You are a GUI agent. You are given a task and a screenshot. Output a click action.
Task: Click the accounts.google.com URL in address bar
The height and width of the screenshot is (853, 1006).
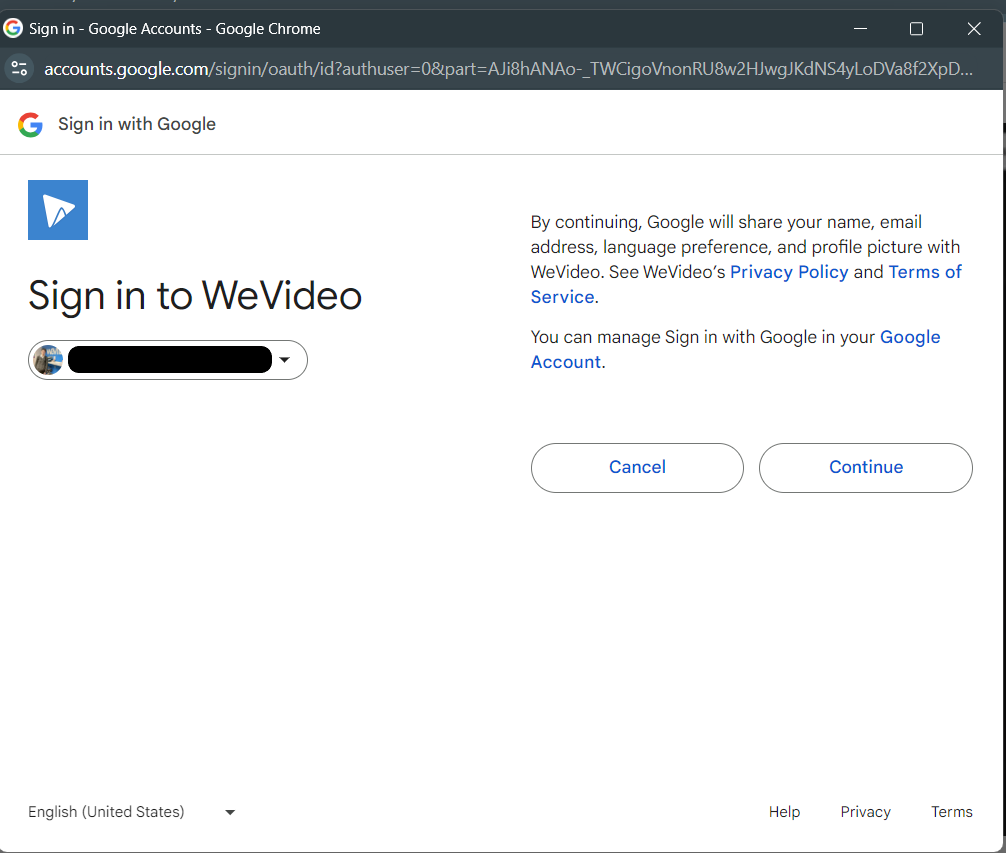pyautogui.click(x=508, y=69)
